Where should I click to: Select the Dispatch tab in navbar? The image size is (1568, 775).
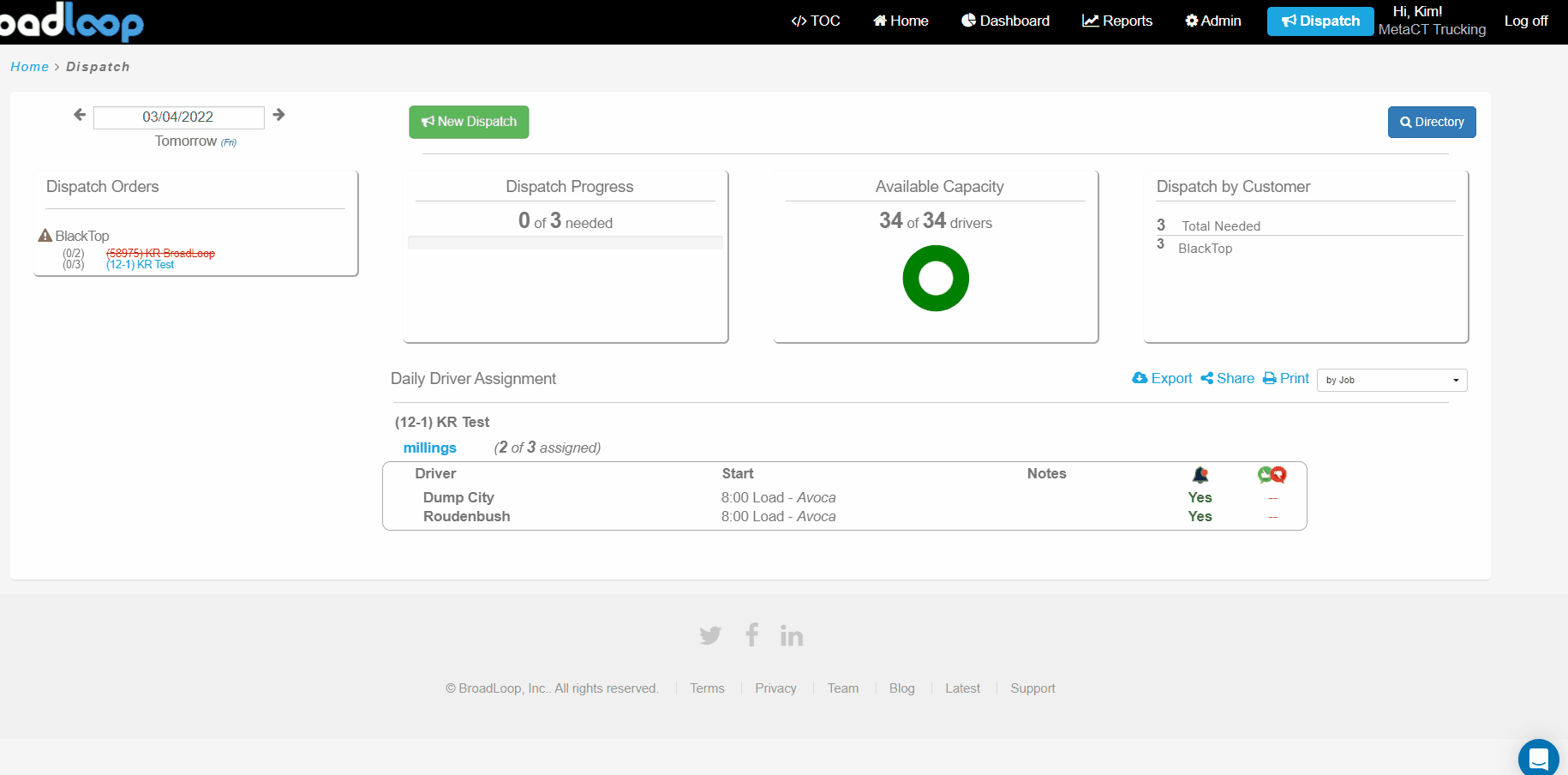1320,21
